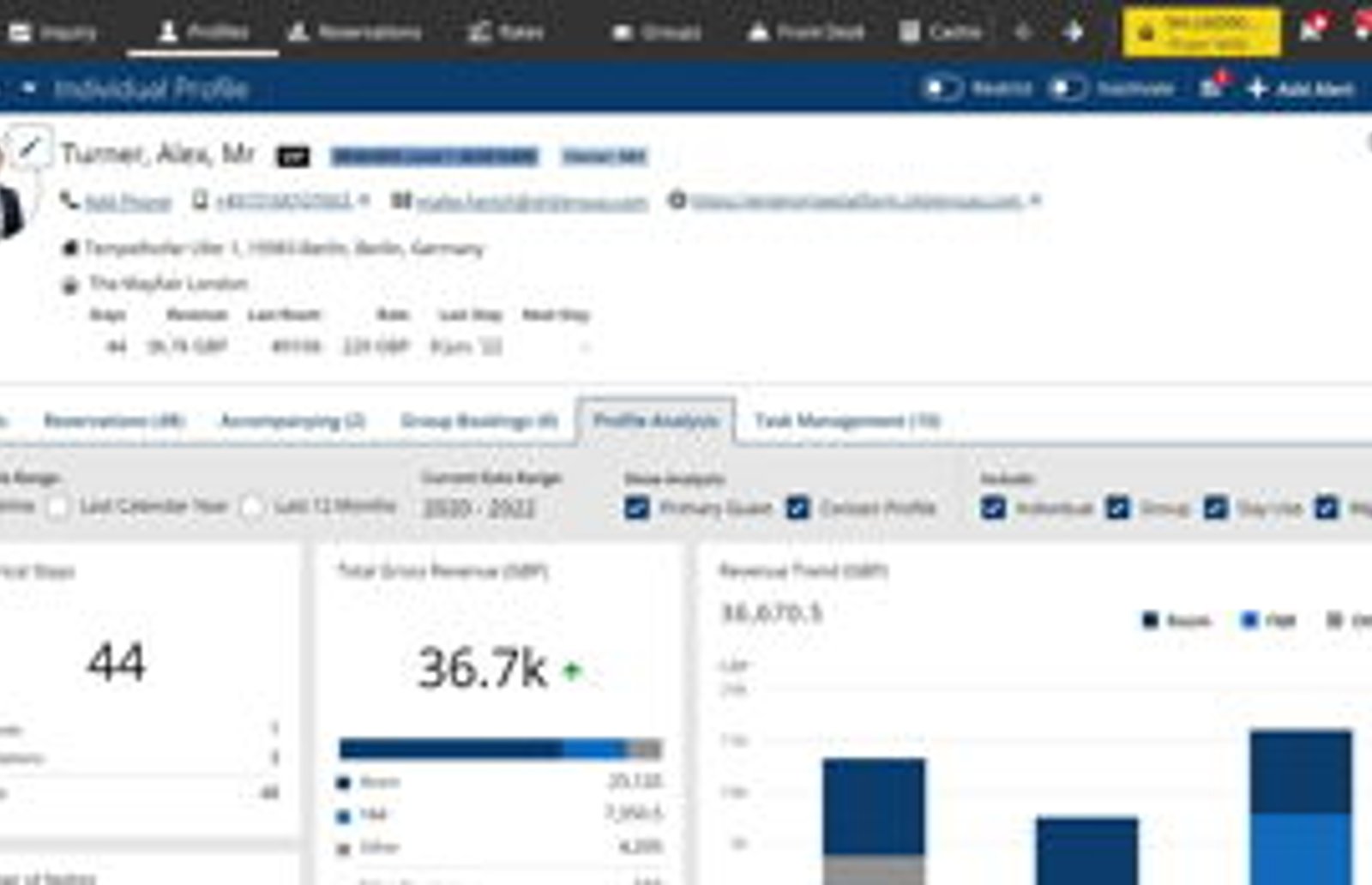
Task: Click the email address link
Action: click(x=532, y=202)
